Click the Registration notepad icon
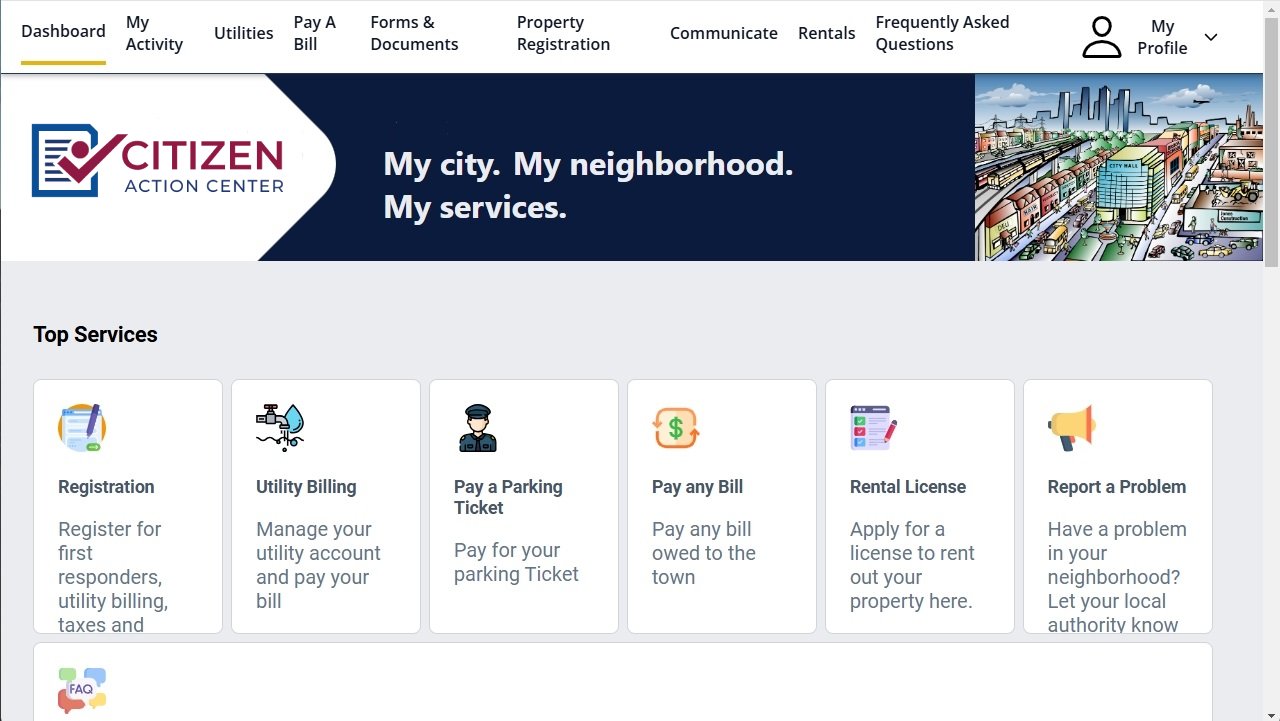This screenshot has width=1280, height=721. click(82, 428)
